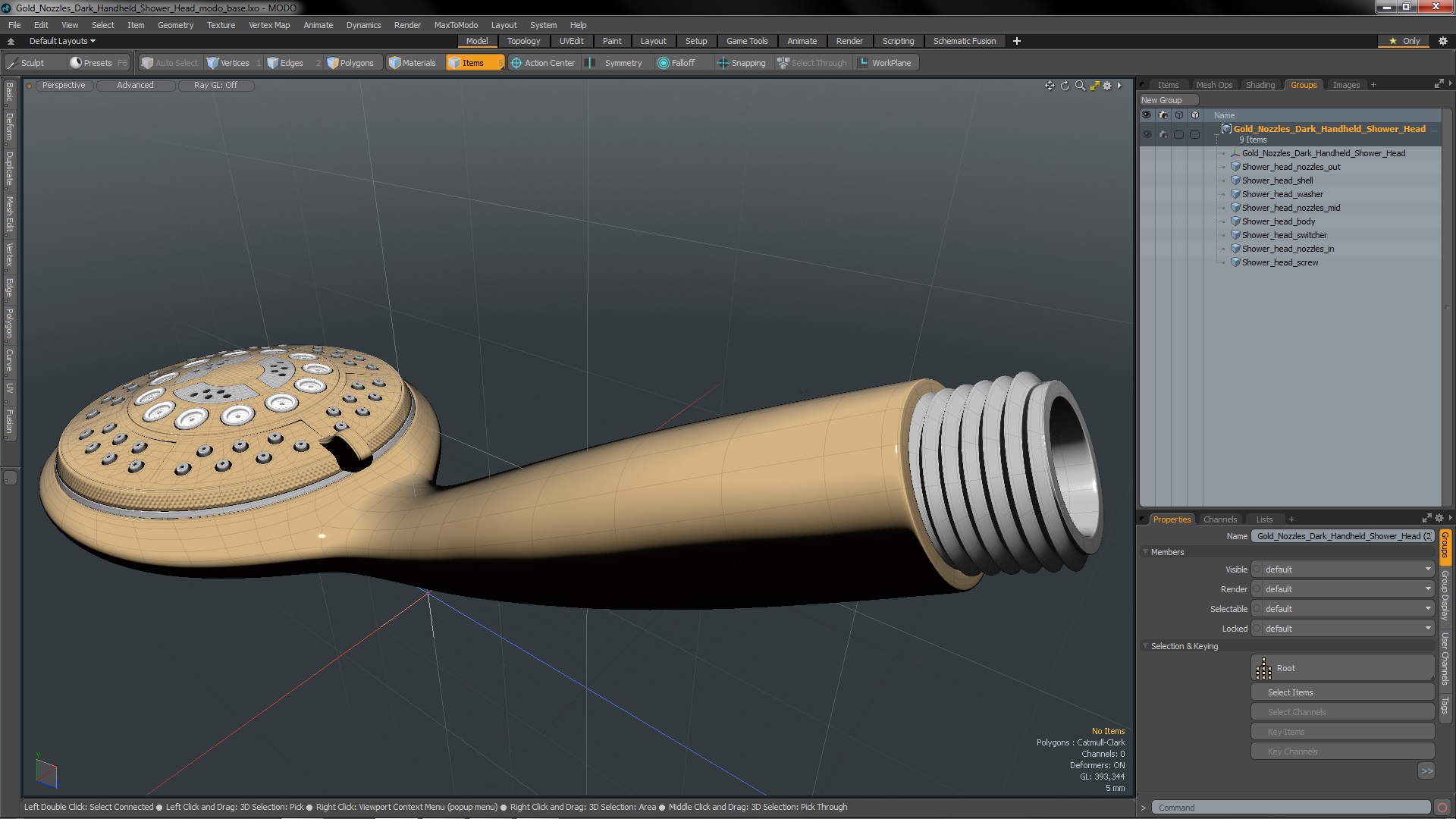Click the viewport zoom magnifier icon

tap(1080, 86)
